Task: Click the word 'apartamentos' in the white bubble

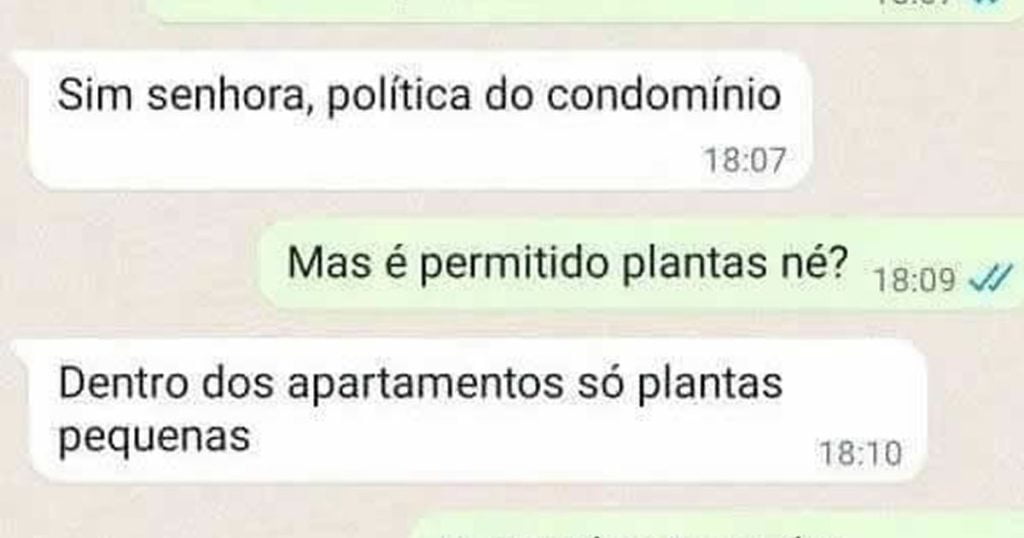Action: [x=424, y=384]
